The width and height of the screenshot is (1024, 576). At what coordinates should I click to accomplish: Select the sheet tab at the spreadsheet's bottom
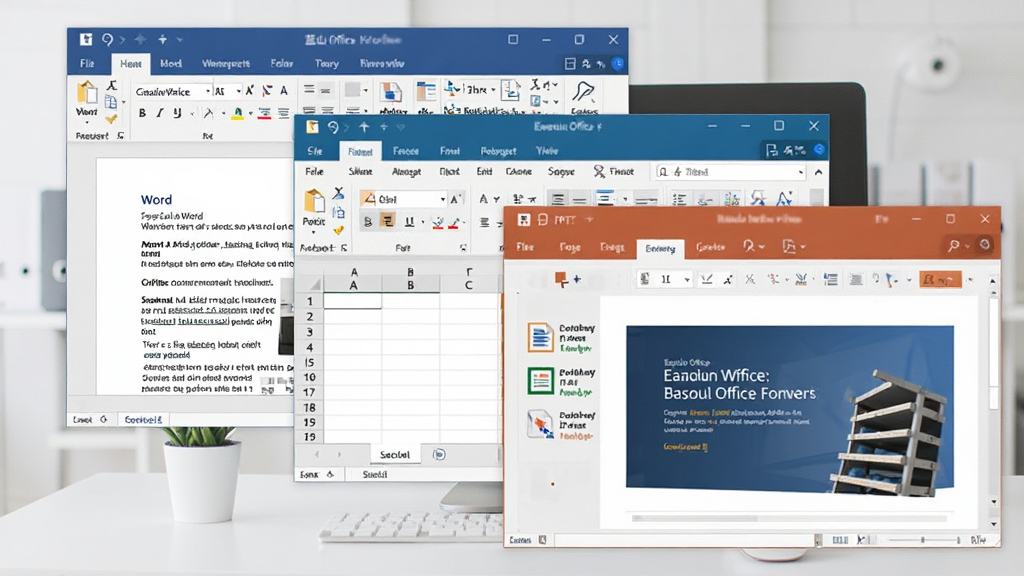pyautogui.click(x=395, y=455)
